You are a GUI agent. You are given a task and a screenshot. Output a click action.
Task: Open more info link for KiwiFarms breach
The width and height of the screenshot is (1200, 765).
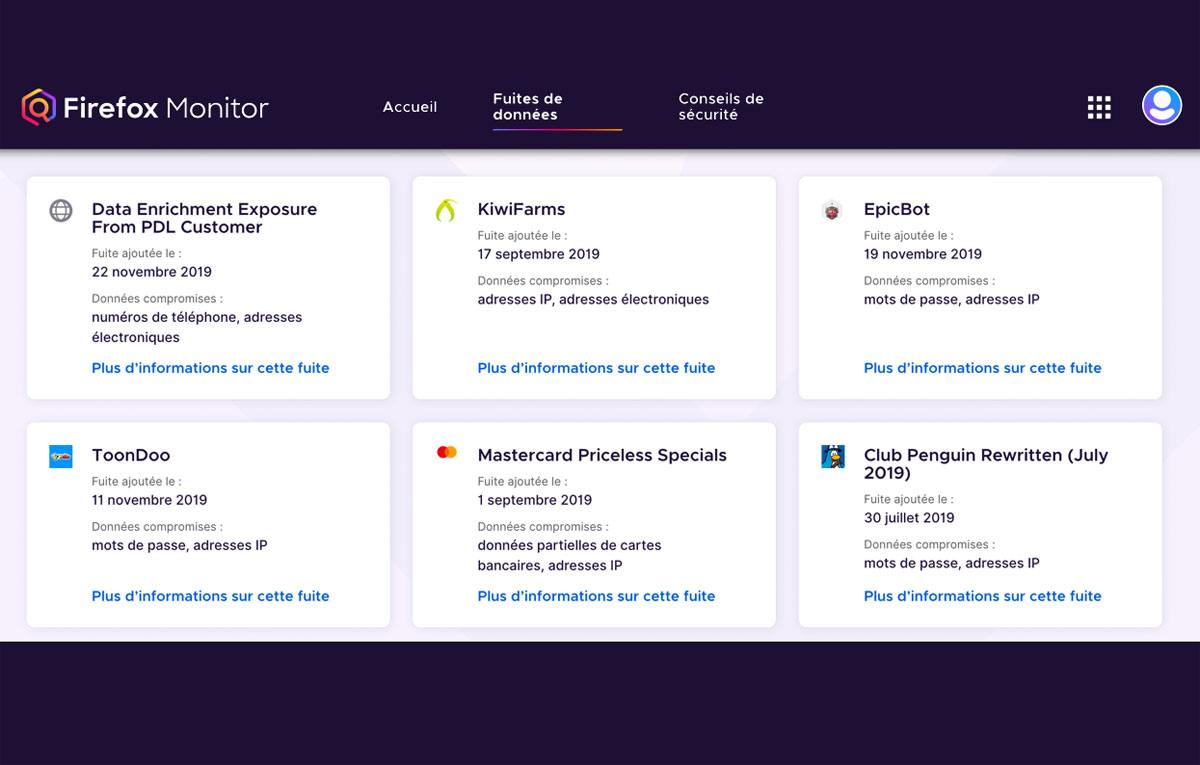[x=596, y=368]
